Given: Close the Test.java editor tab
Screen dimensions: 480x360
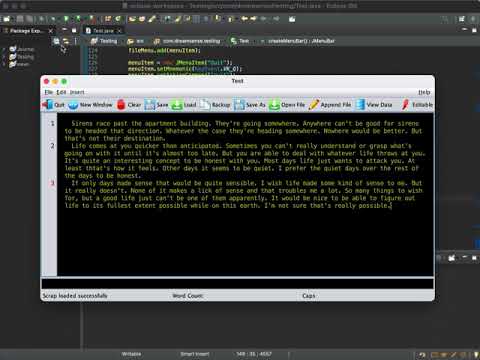Looking at the screenshot, I should [119, 31].
